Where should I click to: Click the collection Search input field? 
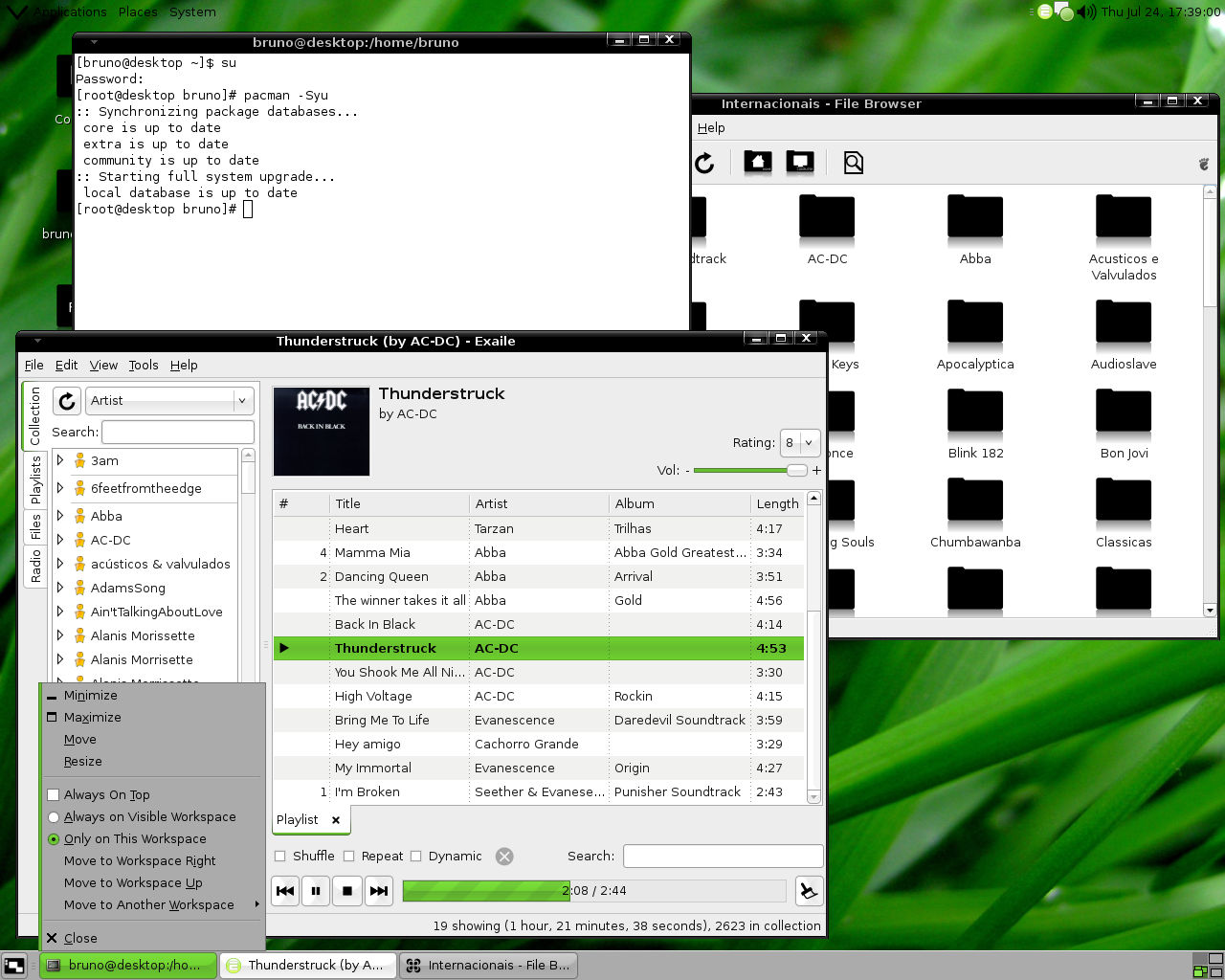tap(178, 433)
